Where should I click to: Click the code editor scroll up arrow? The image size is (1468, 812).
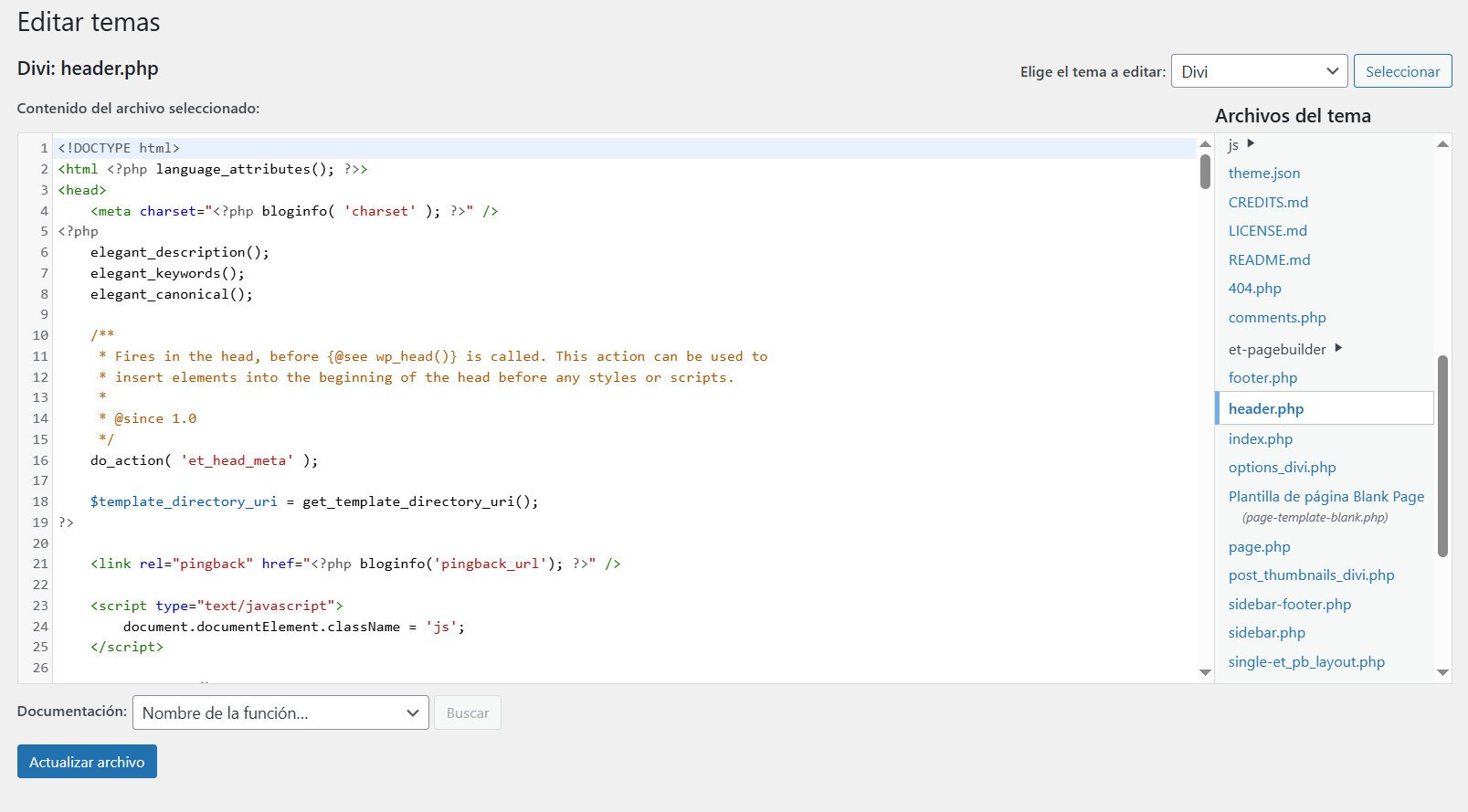point(1205,144)
